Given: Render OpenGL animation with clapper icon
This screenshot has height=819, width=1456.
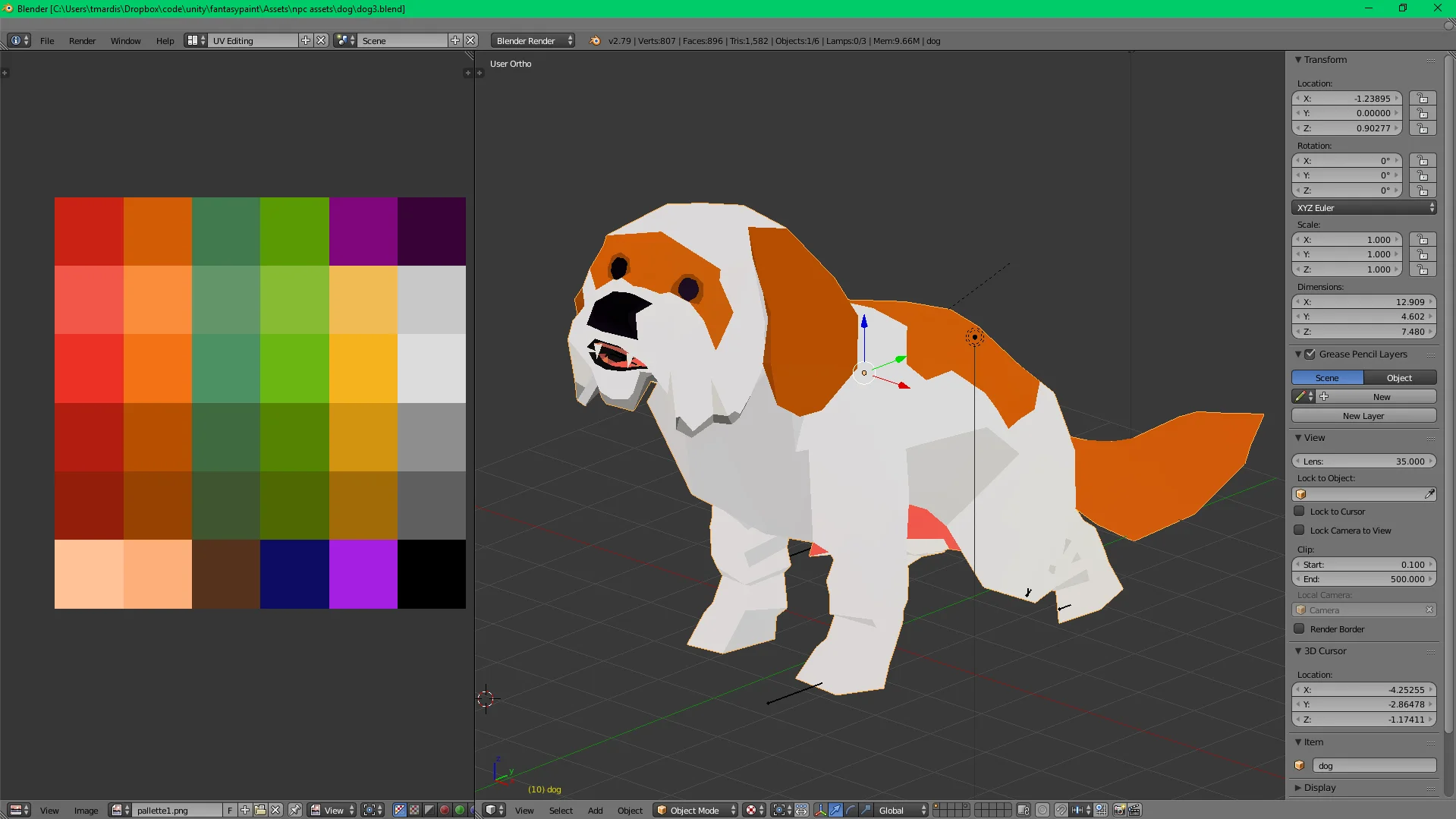Looking at the screenshot, I should [x=1135, y=810].
